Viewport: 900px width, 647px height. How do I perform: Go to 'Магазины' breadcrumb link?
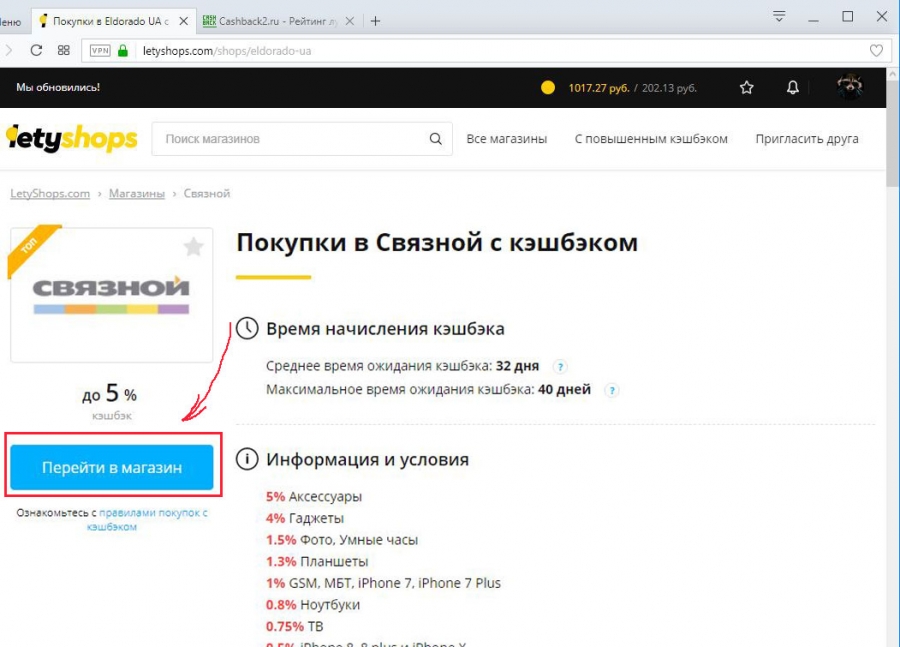point(137,193)
